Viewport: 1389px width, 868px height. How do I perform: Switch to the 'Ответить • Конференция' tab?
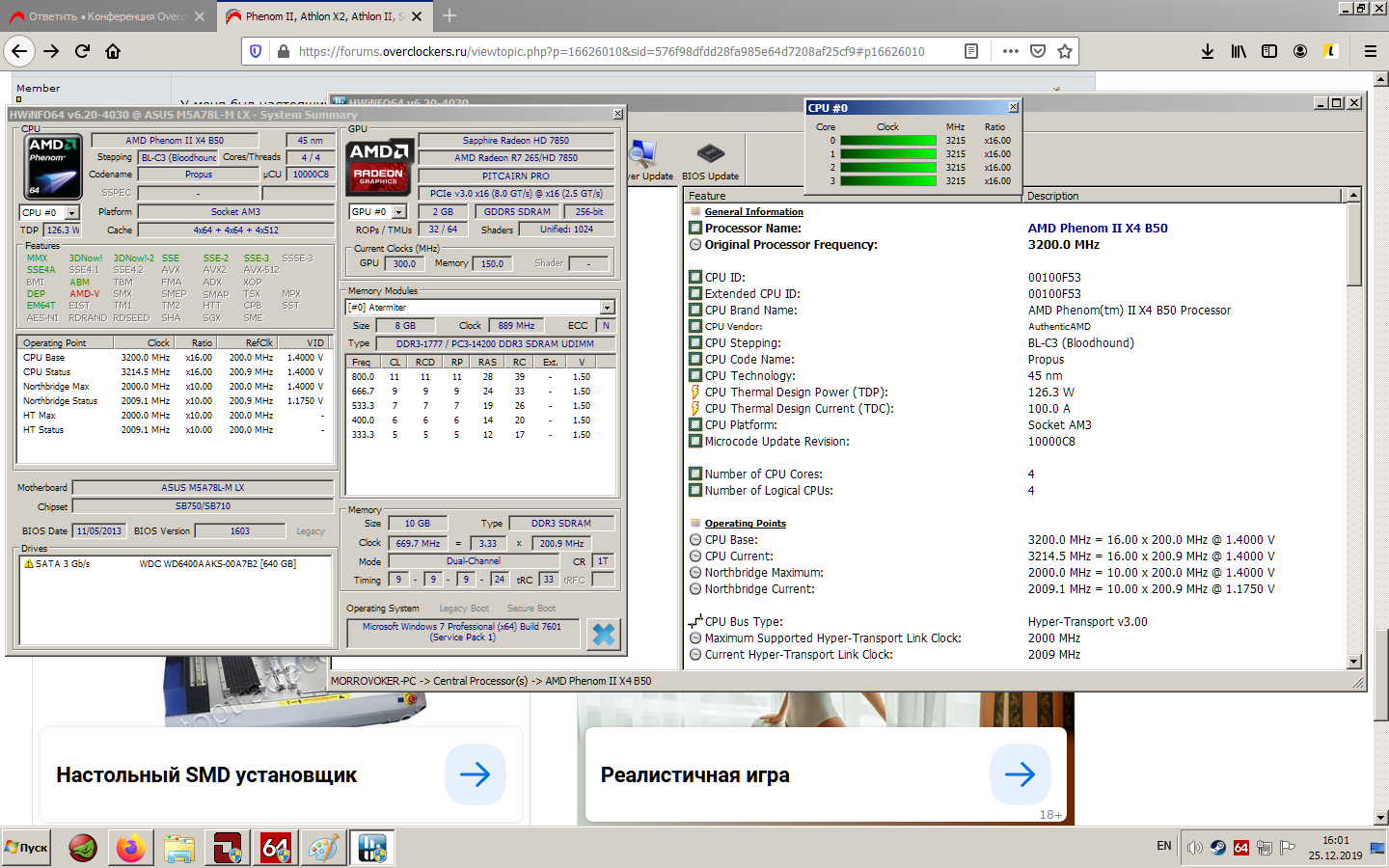[x=106, y=16]
